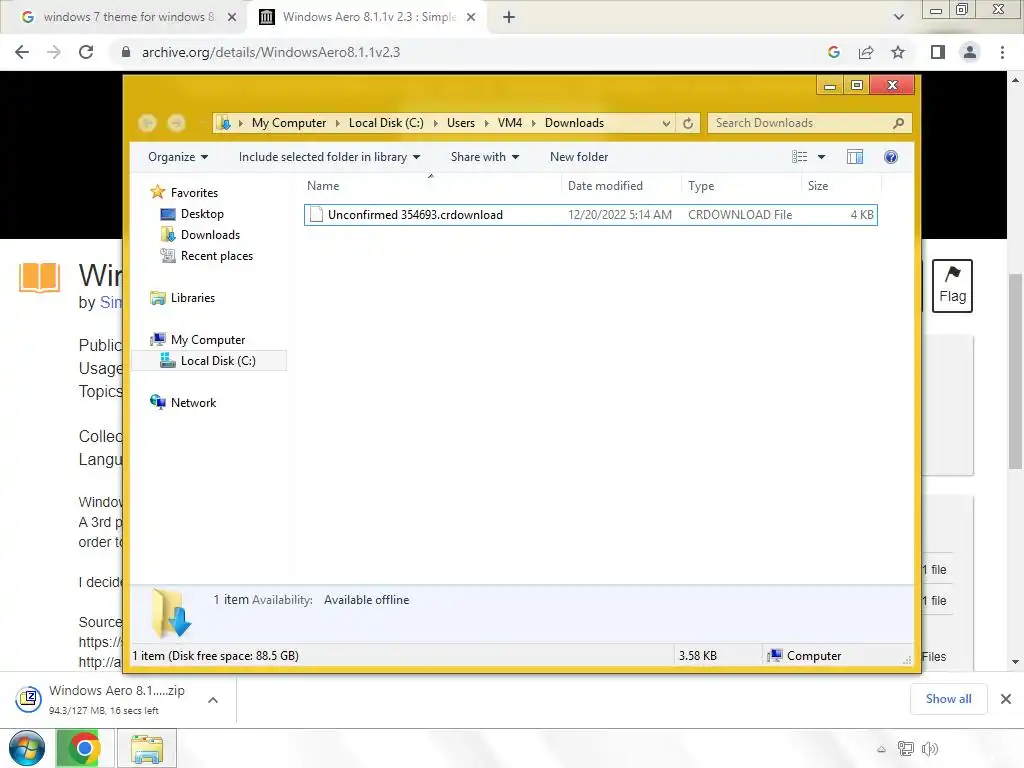Open the Windows Start orb

click(x=27, y=748)
